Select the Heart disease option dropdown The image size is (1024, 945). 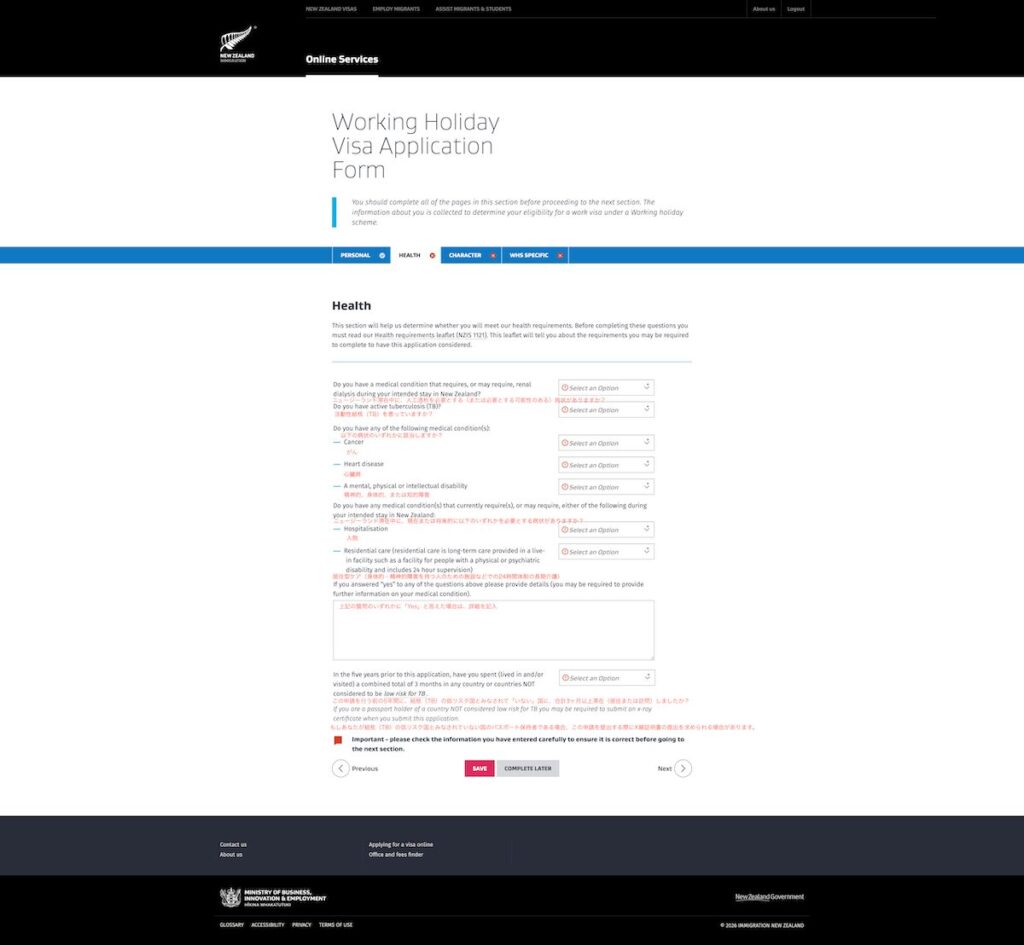(x=606, y=465)
